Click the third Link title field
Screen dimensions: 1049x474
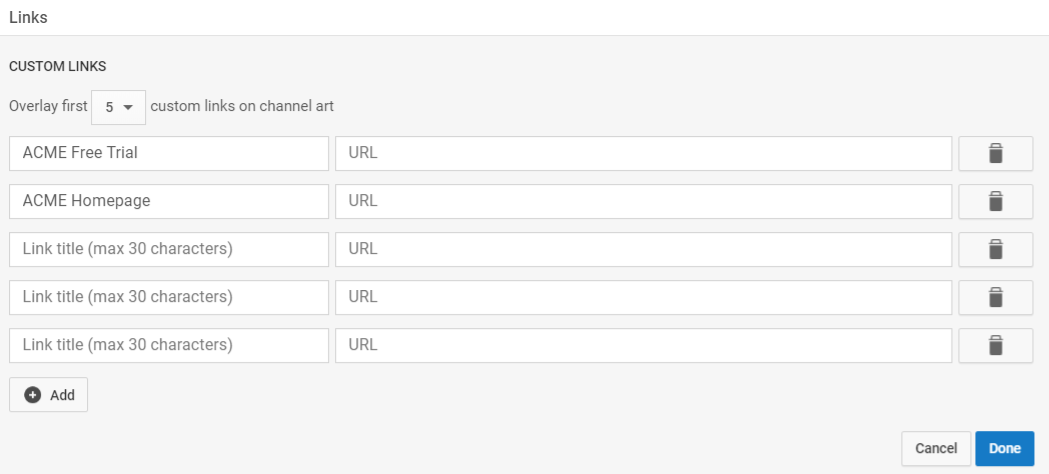coord(169,249)
